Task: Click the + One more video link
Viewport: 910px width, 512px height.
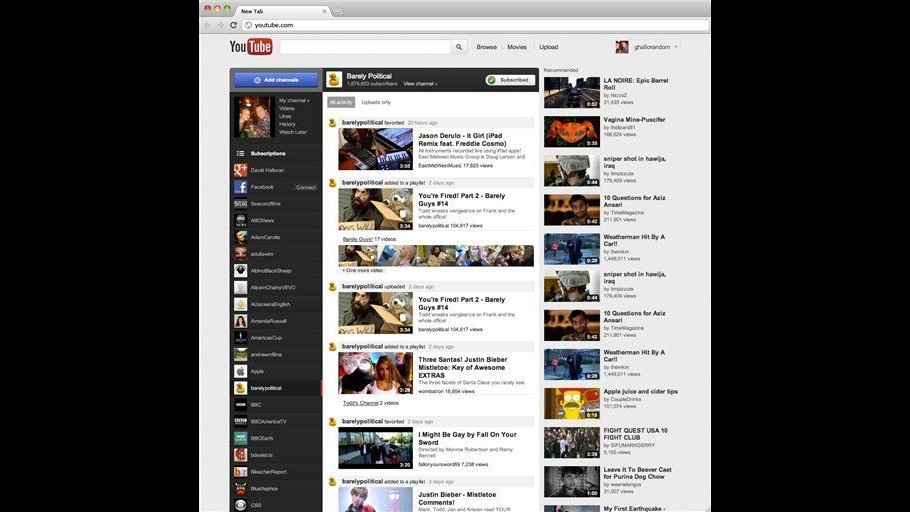Action: click(x=363, y=271)
